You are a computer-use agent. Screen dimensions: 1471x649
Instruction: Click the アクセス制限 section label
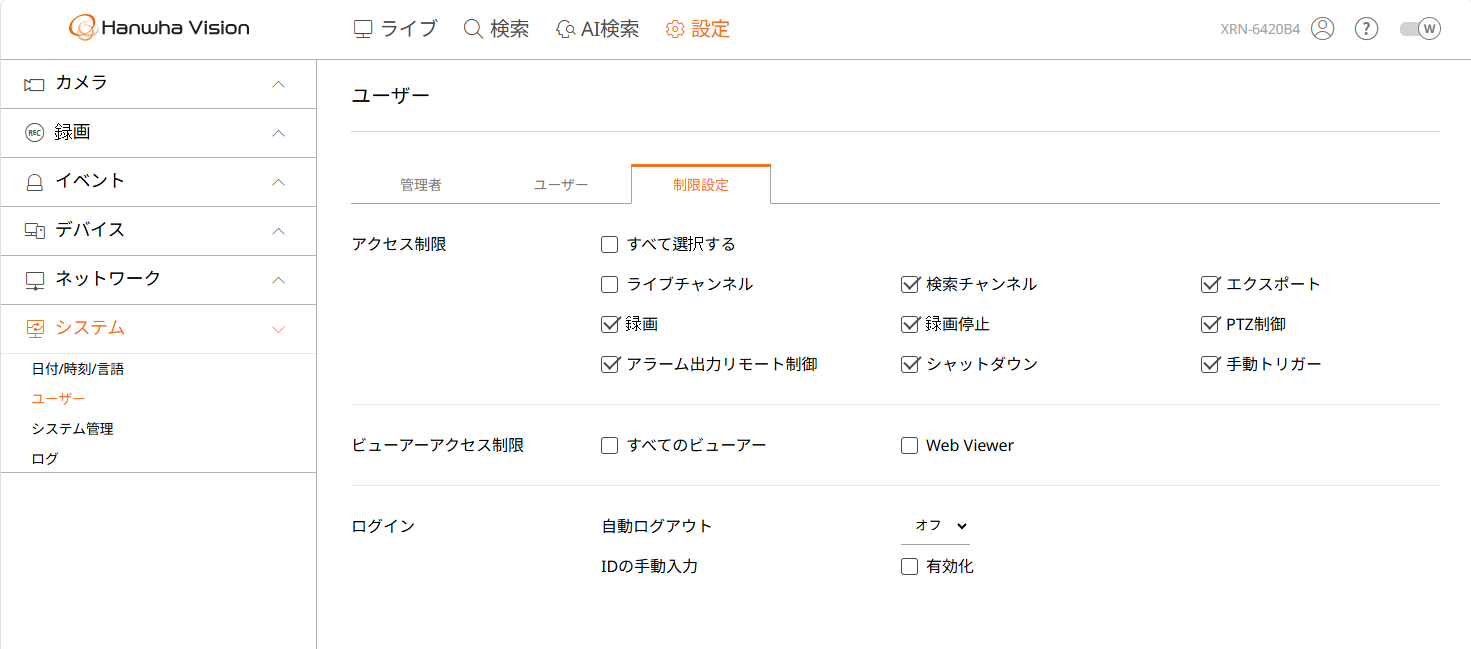pyautogui.click(x=400, y=245)
